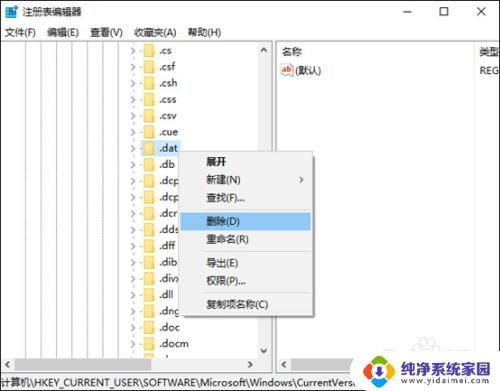Viewport: 500px width, 391px height.
Task: Click the folder icon of .dib key
Action: (149, 262)
